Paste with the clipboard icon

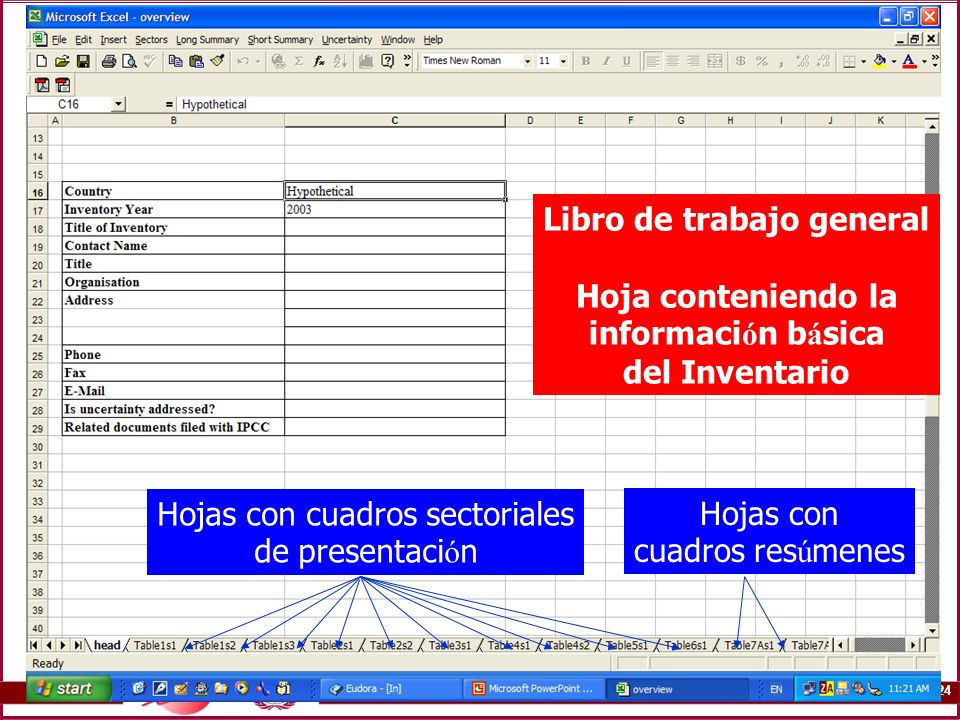click(197, 61)
